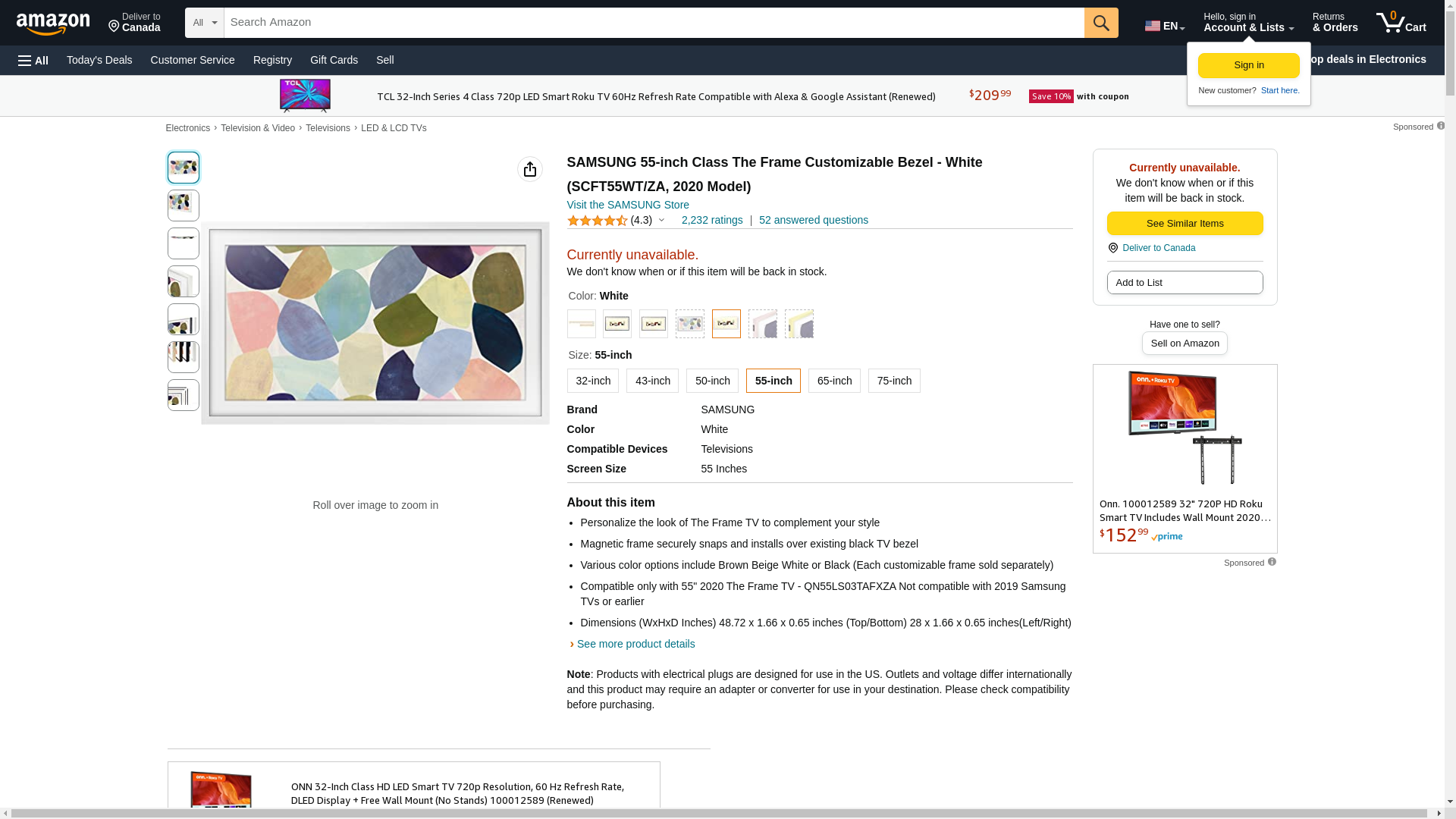
Task: Select the 65-inch size option
Action: pos(834,381)
